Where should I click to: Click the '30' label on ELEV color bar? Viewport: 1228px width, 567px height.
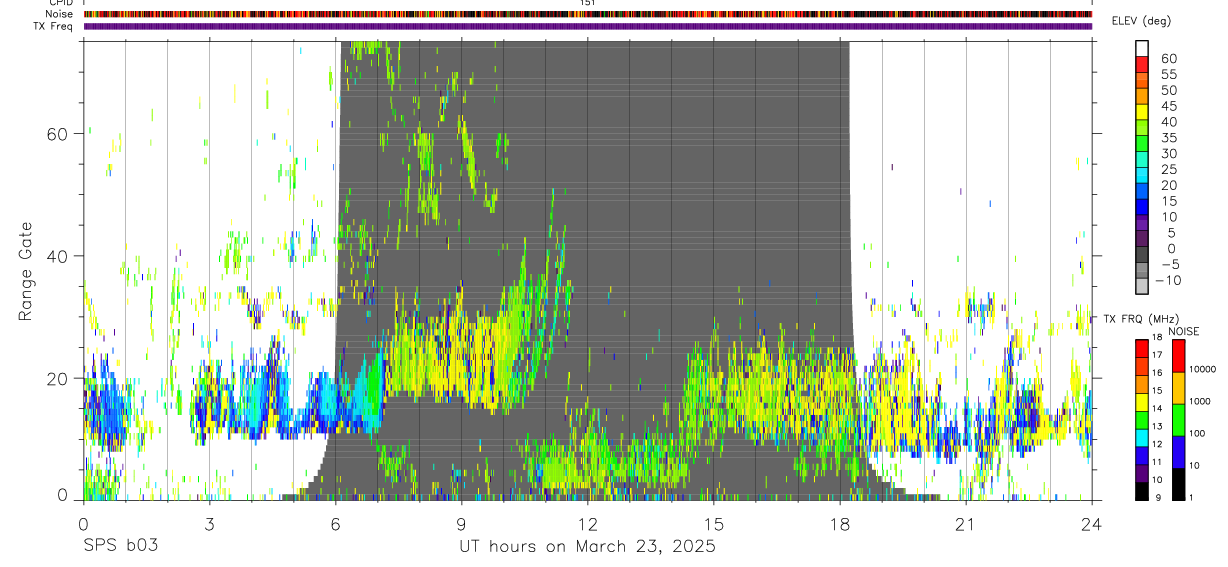point(1168,154)
